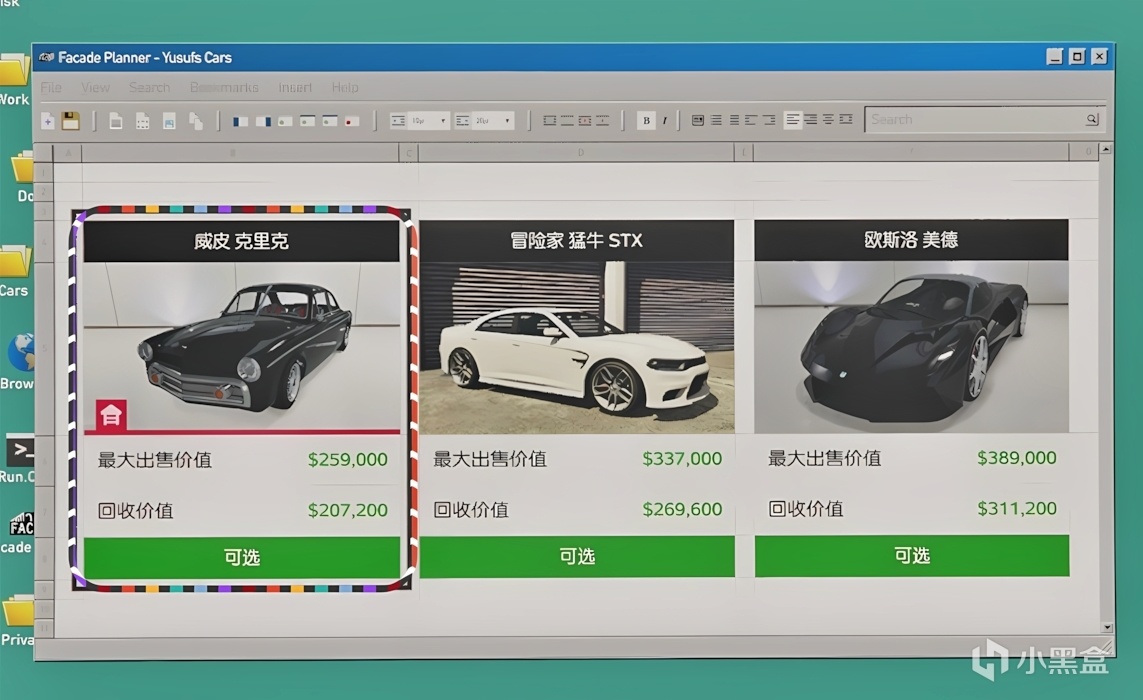Click 回收价值 label under 欧斯洛 美德
The width and height of the screenshot is (1143, 700).
(x=806, y=509)
